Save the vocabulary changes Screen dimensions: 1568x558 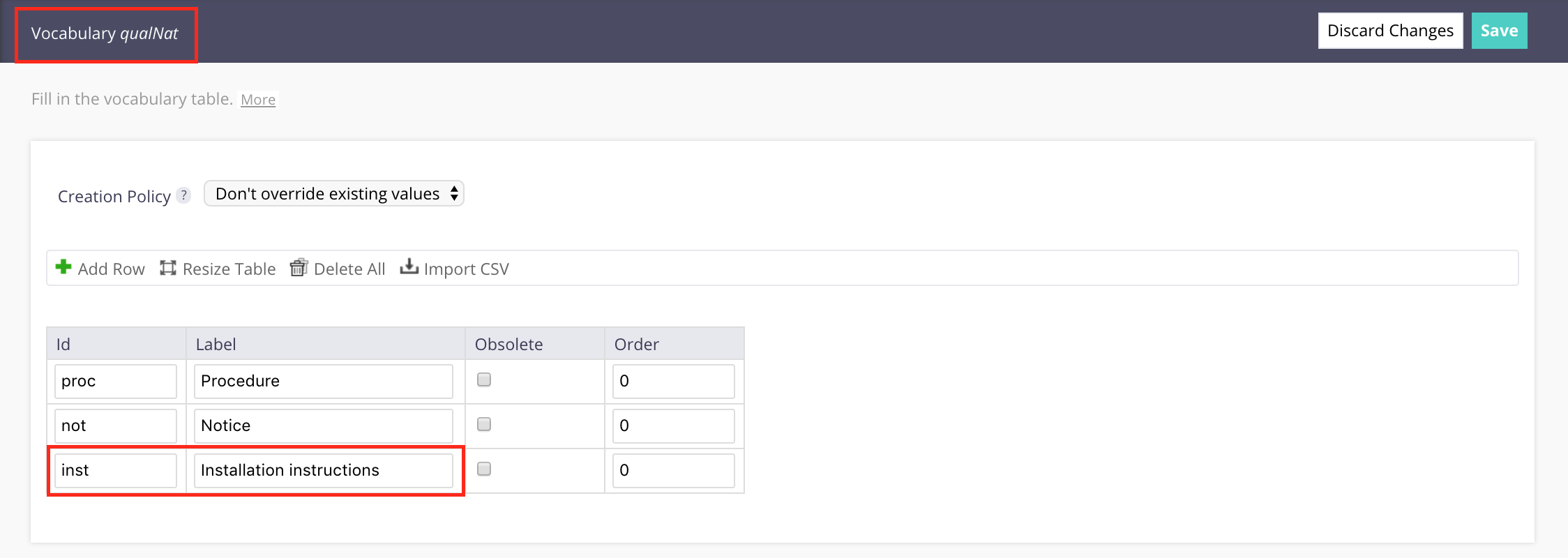tap(1499, 31)
